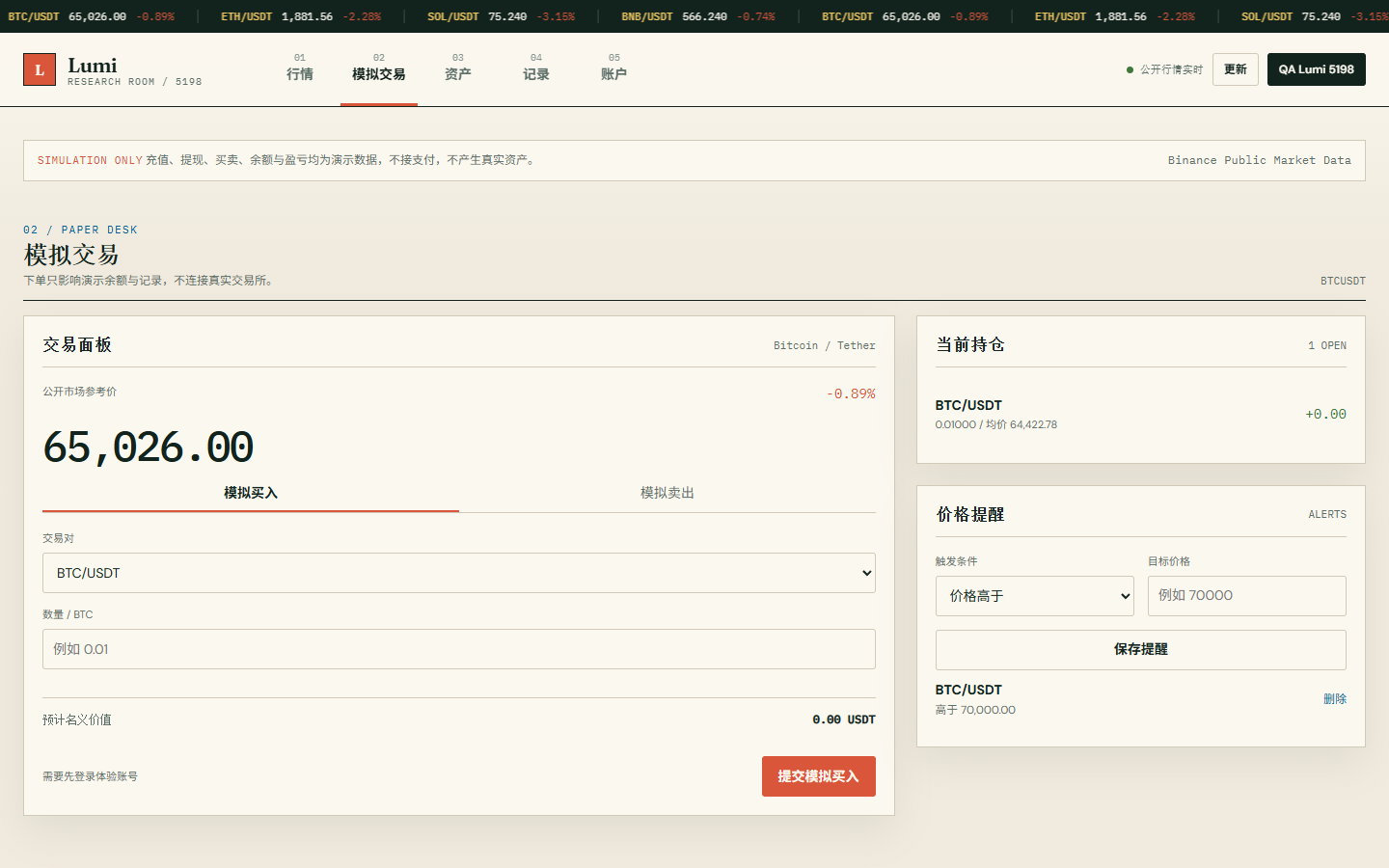The width and height of the screenshot is (1389, 868).
Task: Click the +0.00 position profit value
Action: click(x=1326, y=415)
